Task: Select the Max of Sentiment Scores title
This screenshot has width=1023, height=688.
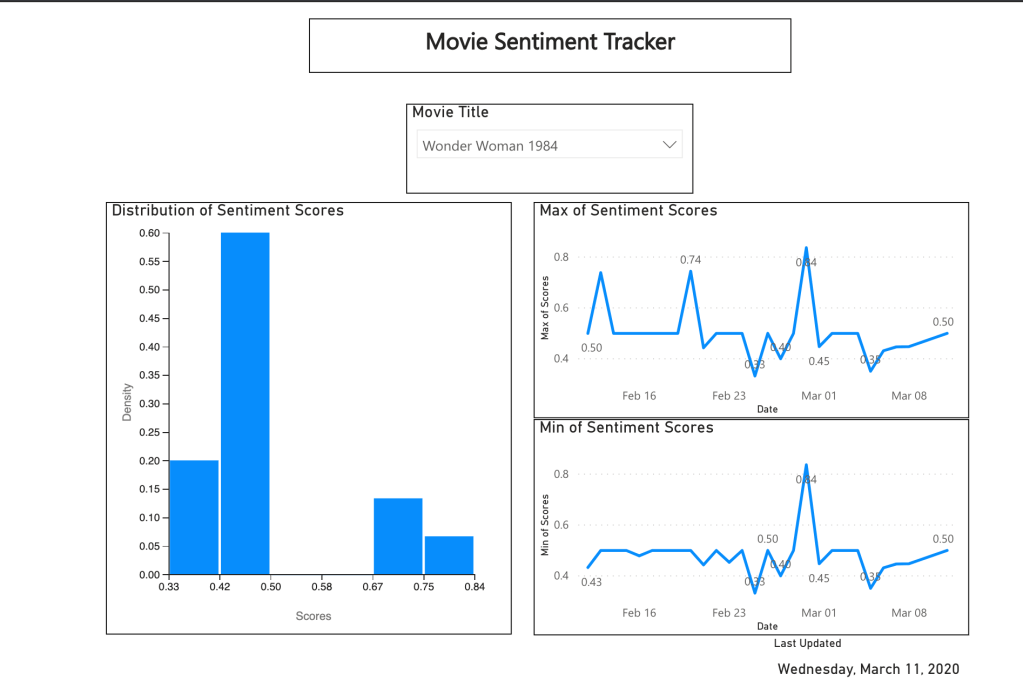Action: coord(628,211)
